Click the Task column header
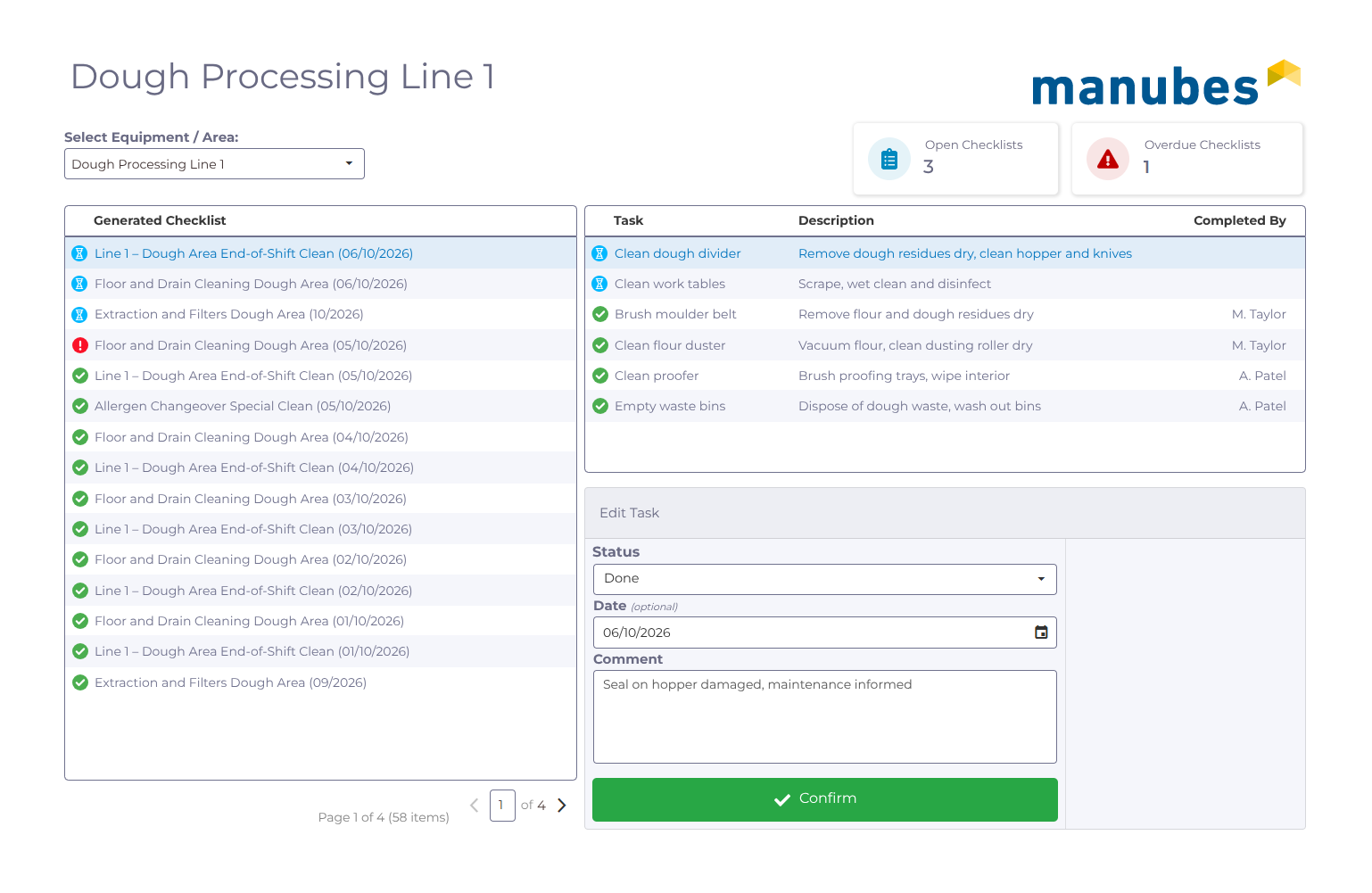1372x893 pixels. tap(628, 220)
